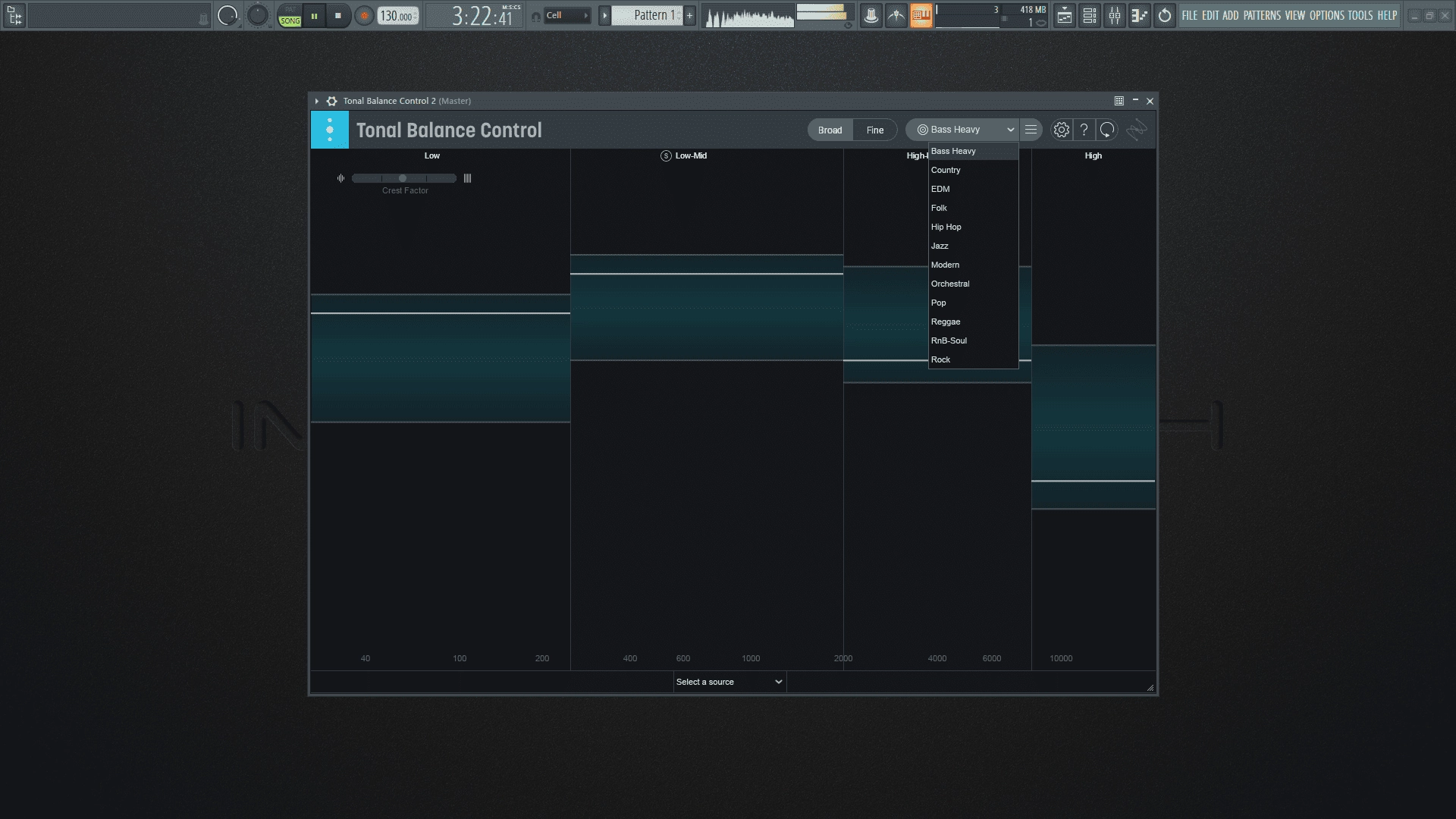Open the EDIT menu
Screen dimensions: 1456x819
click(1210, 15)
